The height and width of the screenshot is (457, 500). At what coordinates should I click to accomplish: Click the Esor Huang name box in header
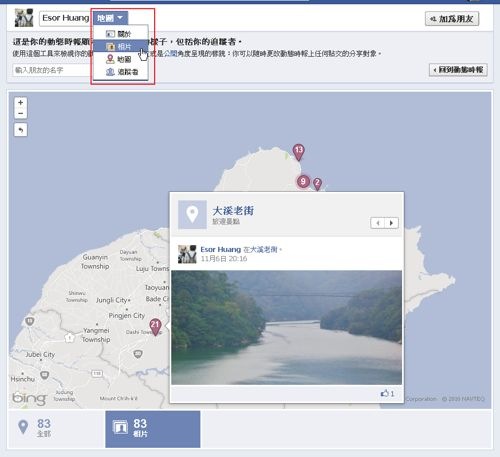65,18
